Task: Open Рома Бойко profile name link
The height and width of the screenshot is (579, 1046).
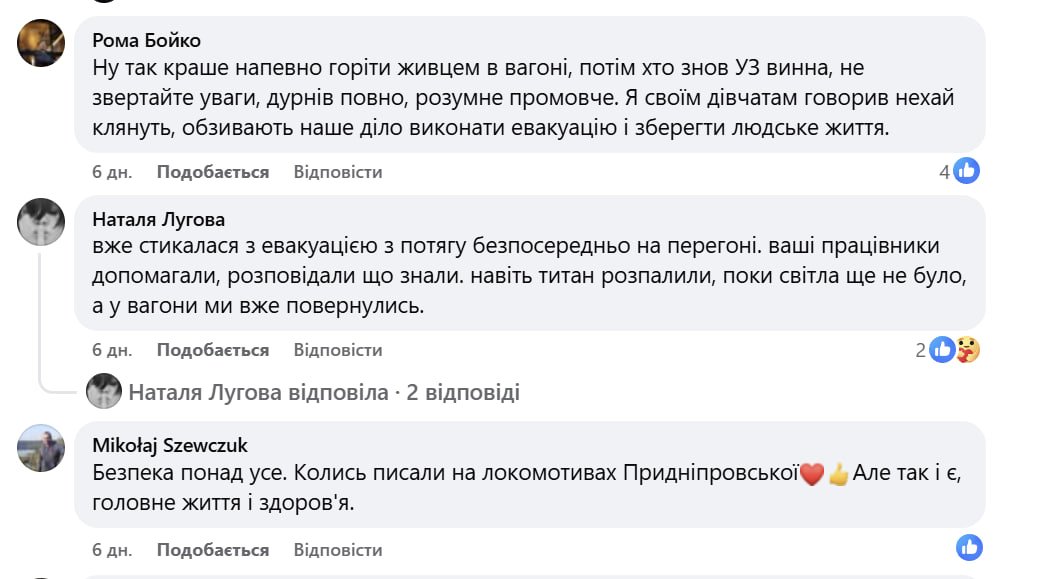Action: click(x=146, y=40)
